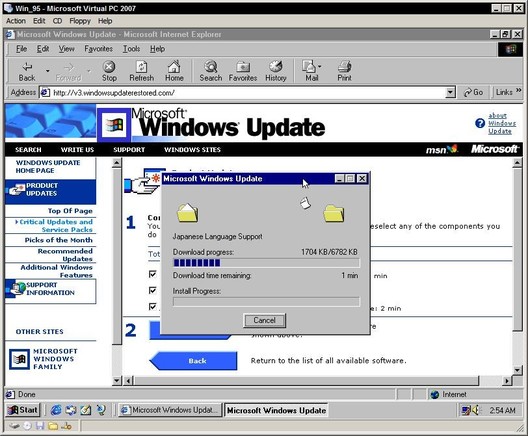Launch Internet Explorer from Quick Launch
The image size is (528, 436).
pyautogui.click(x=56, y=410)
